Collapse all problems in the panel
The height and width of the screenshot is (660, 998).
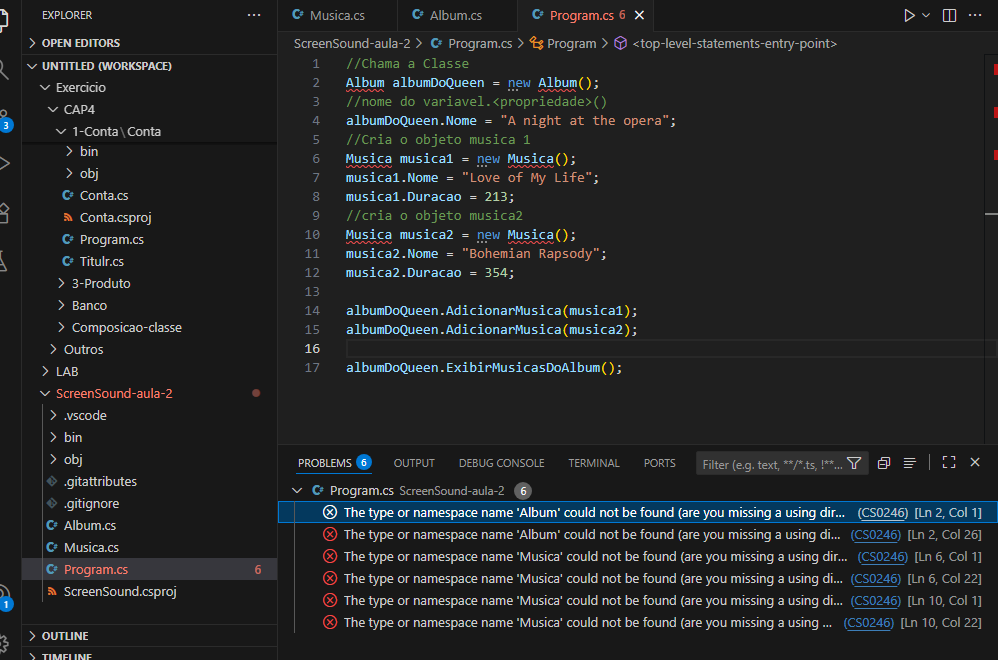884,463
